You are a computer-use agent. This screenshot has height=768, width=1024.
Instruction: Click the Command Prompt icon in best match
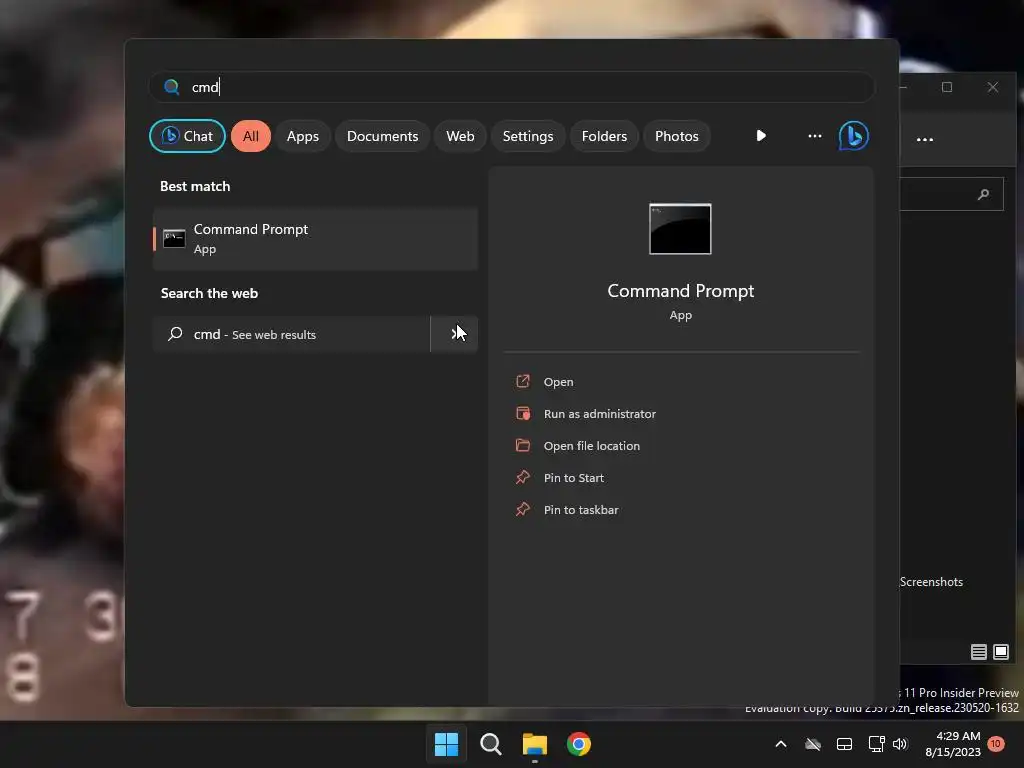click(174, 238)
